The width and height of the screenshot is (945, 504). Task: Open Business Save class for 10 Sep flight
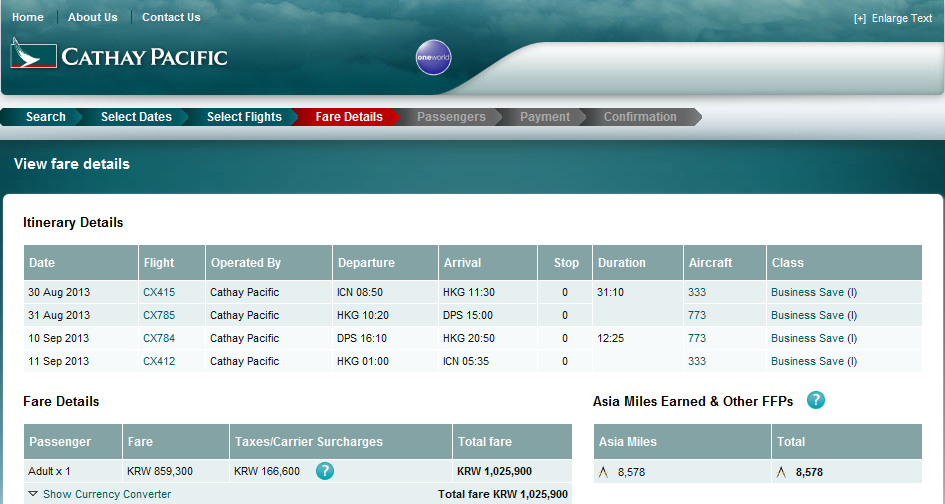(x=807, y=338)
